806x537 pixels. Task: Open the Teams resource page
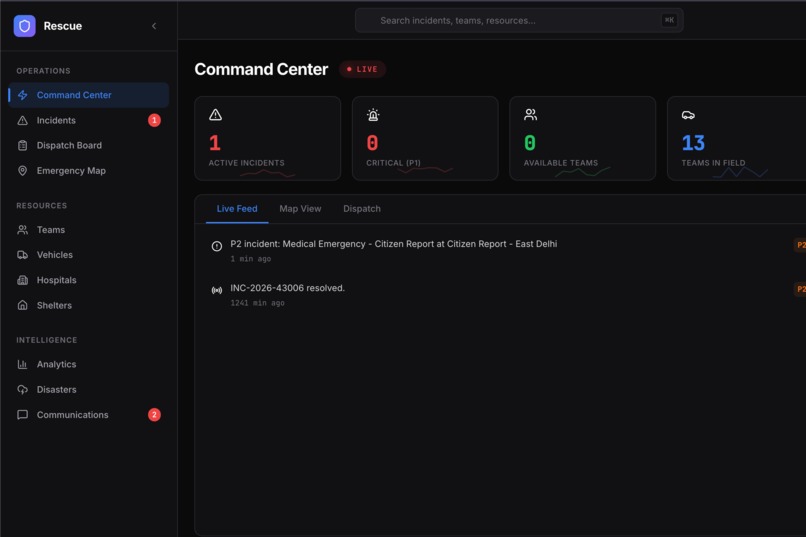(88, 230)
